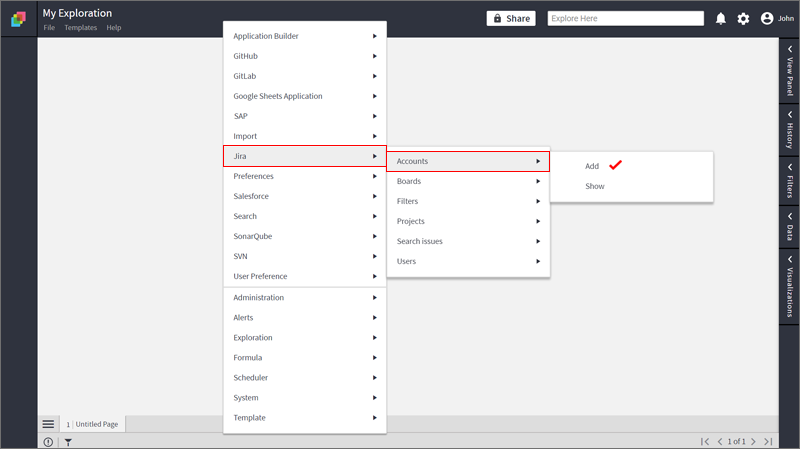Click the app logo icon

[18, 19]
